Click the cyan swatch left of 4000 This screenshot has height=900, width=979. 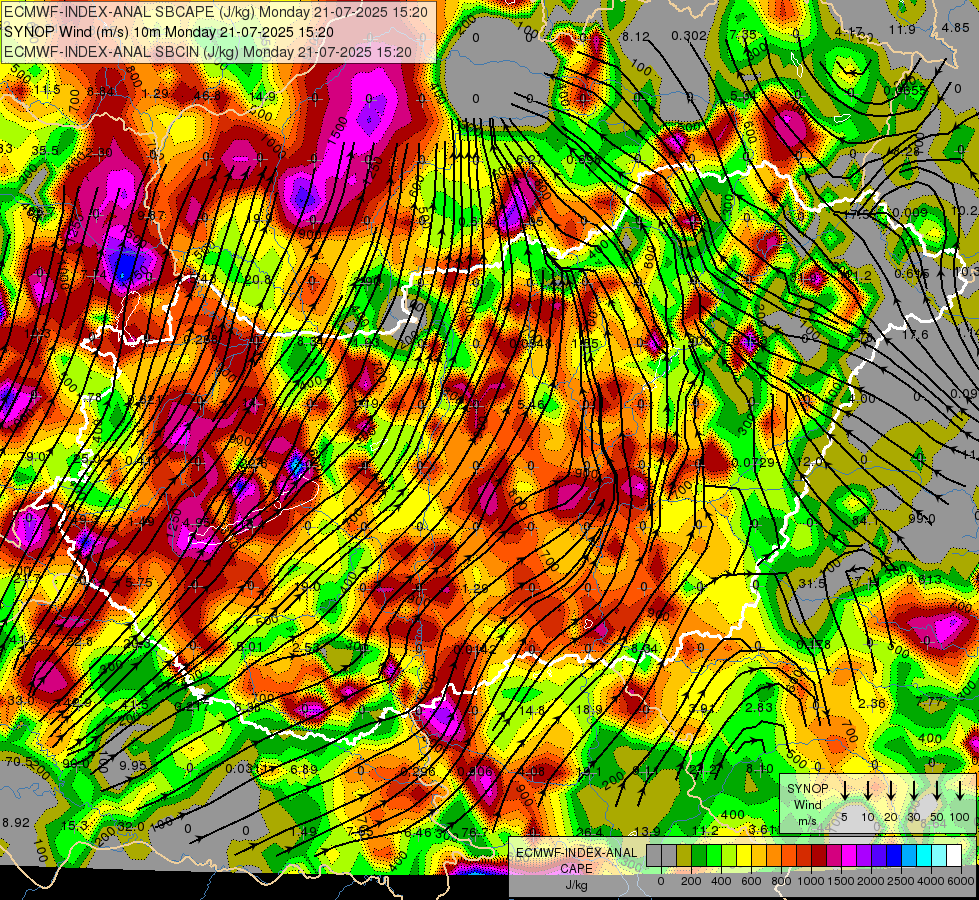pos(923,855)
